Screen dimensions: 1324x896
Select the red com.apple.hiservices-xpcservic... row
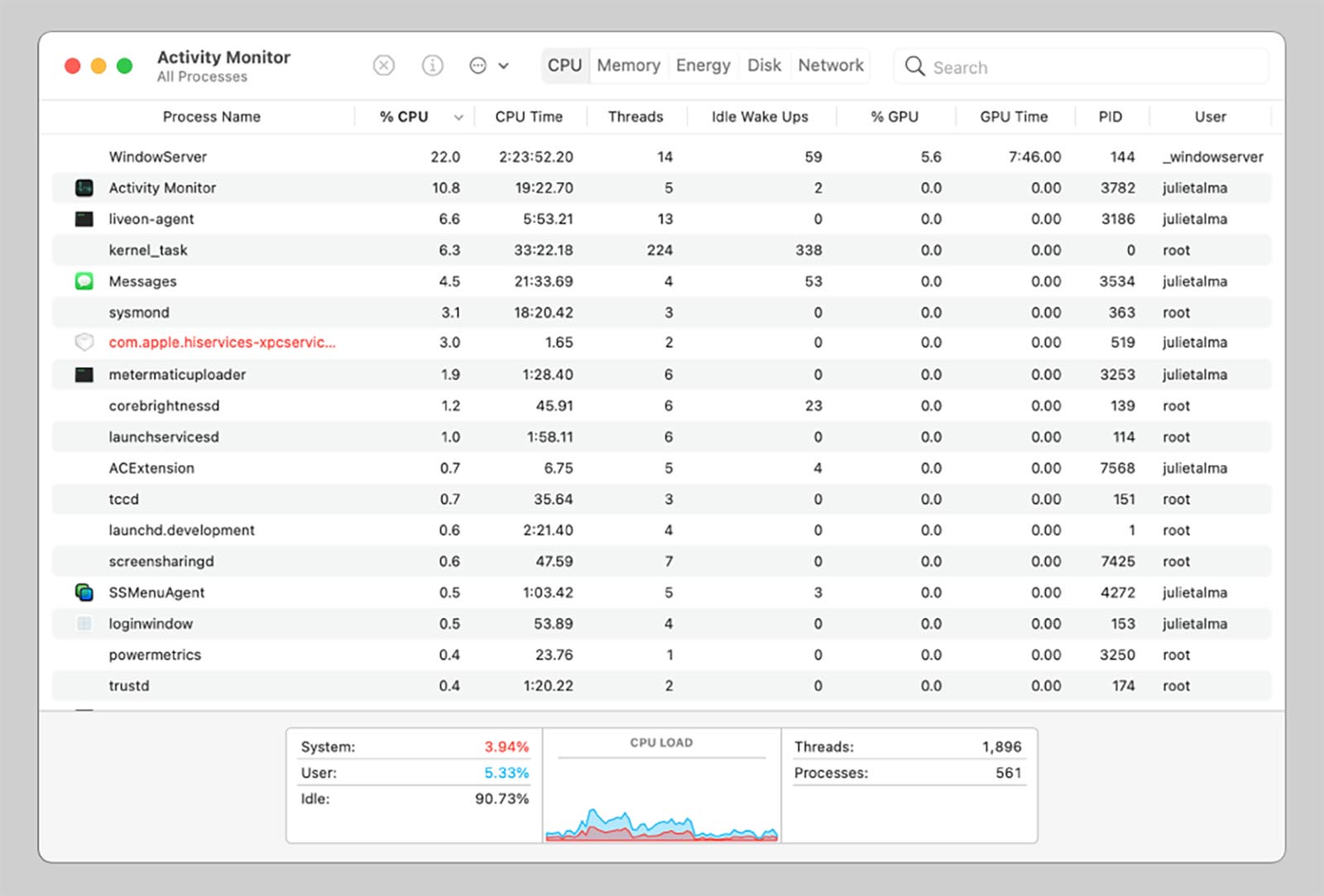(661, 343)
